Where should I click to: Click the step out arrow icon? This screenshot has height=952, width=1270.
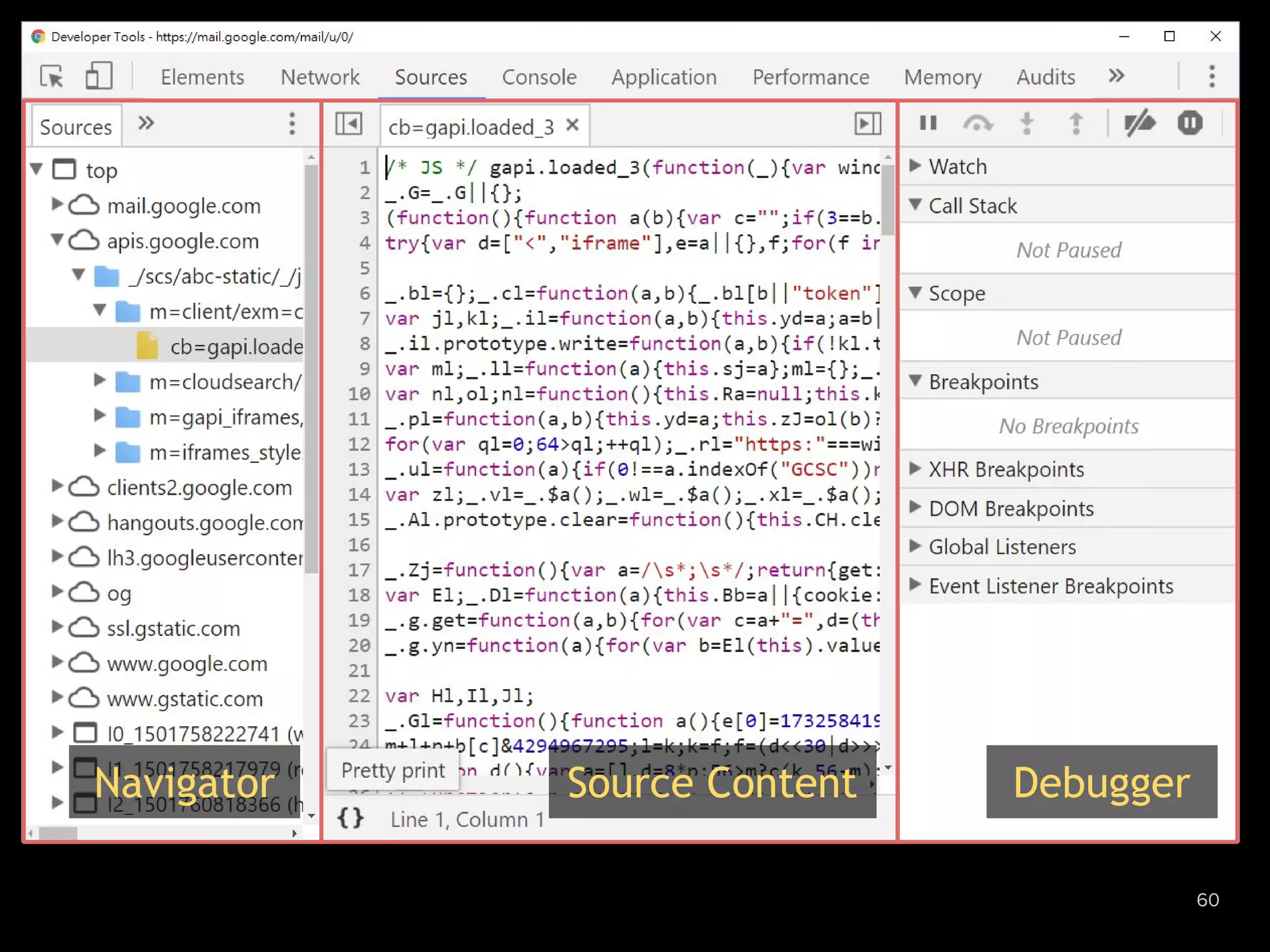point(1076,123)
